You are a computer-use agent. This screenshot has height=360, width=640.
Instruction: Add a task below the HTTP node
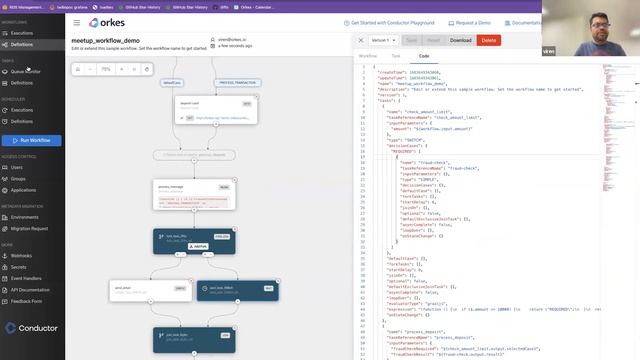pos(216,124)
